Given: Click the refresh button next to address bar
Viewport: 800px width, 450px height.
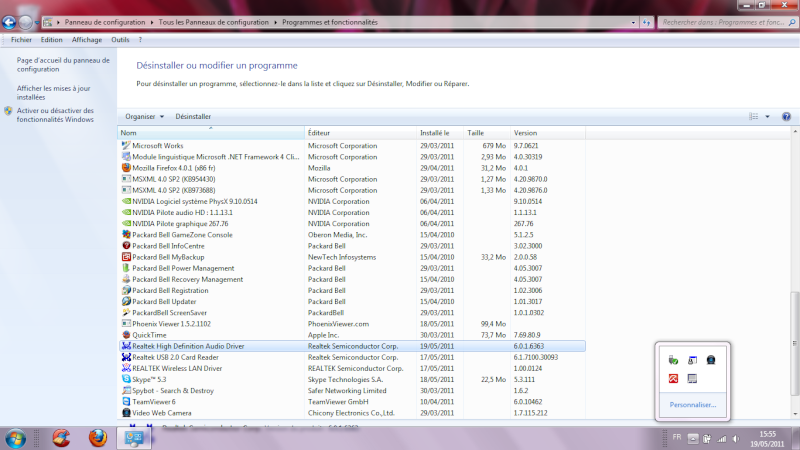Looking at the screenshot, I should tap(646, 22).
